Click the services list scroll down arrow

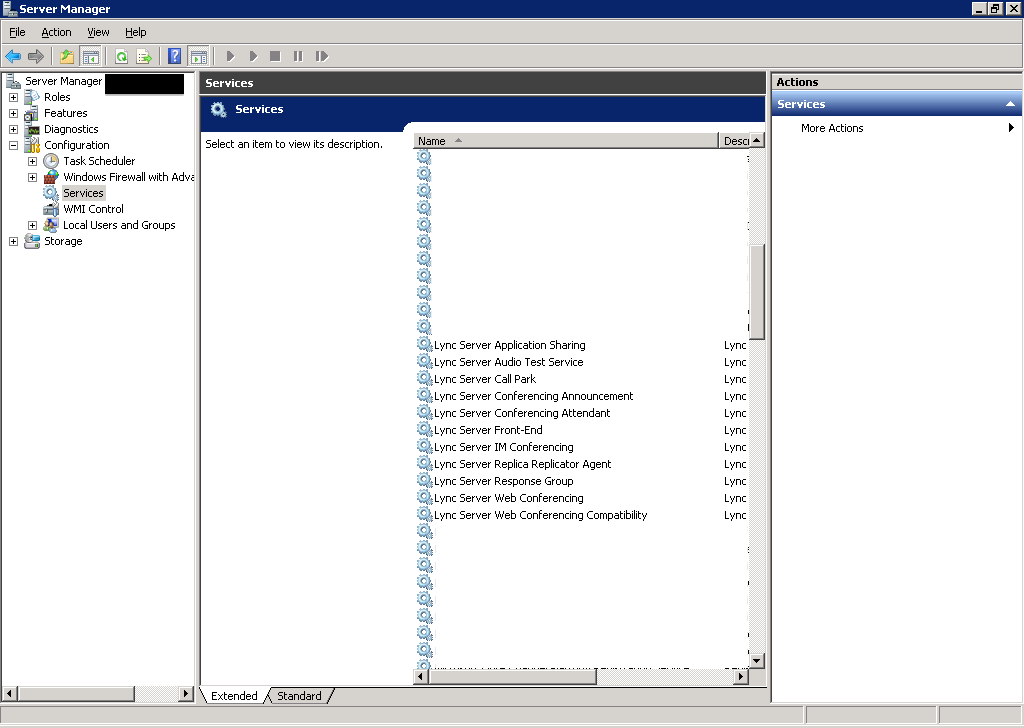[x=756, y=661]
